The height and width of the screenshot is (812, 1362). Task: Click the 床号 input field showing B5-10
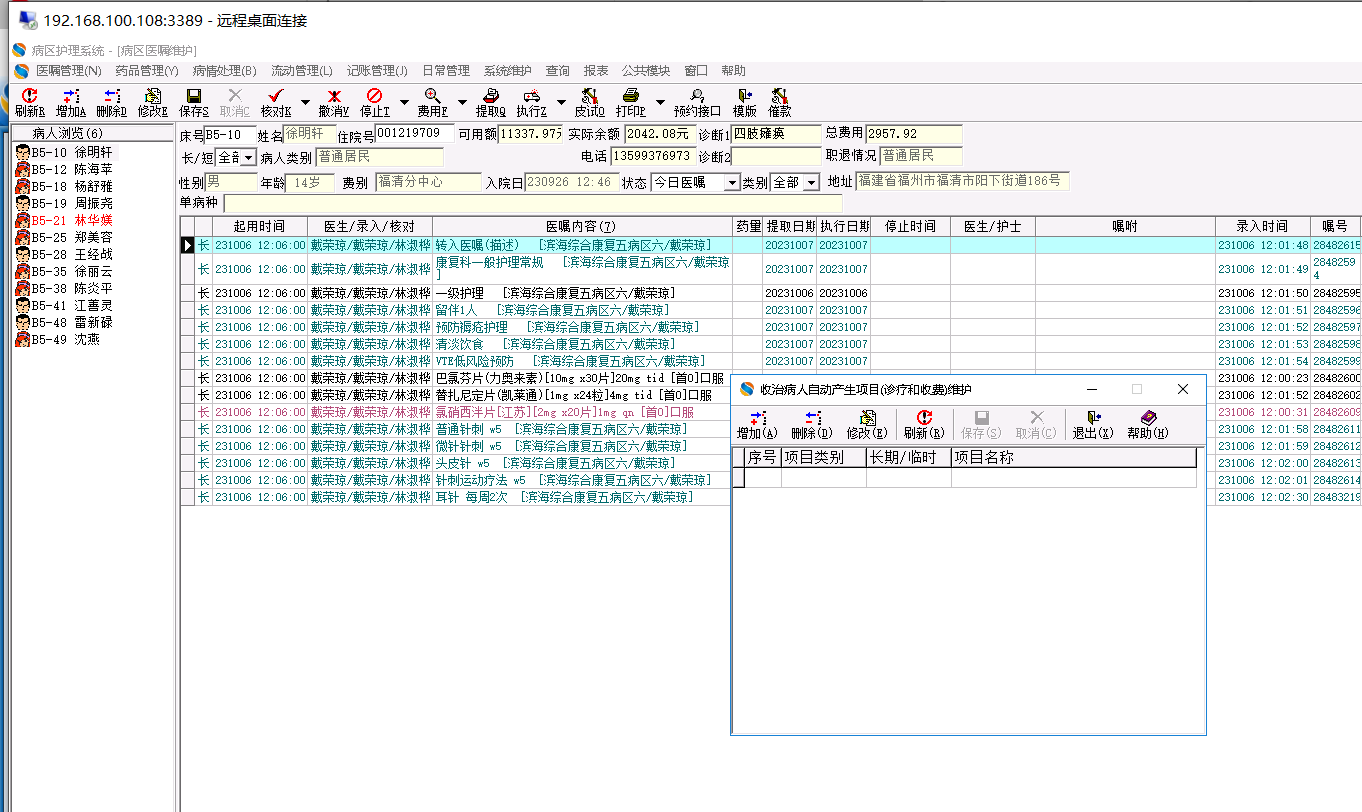pos(230,134)
